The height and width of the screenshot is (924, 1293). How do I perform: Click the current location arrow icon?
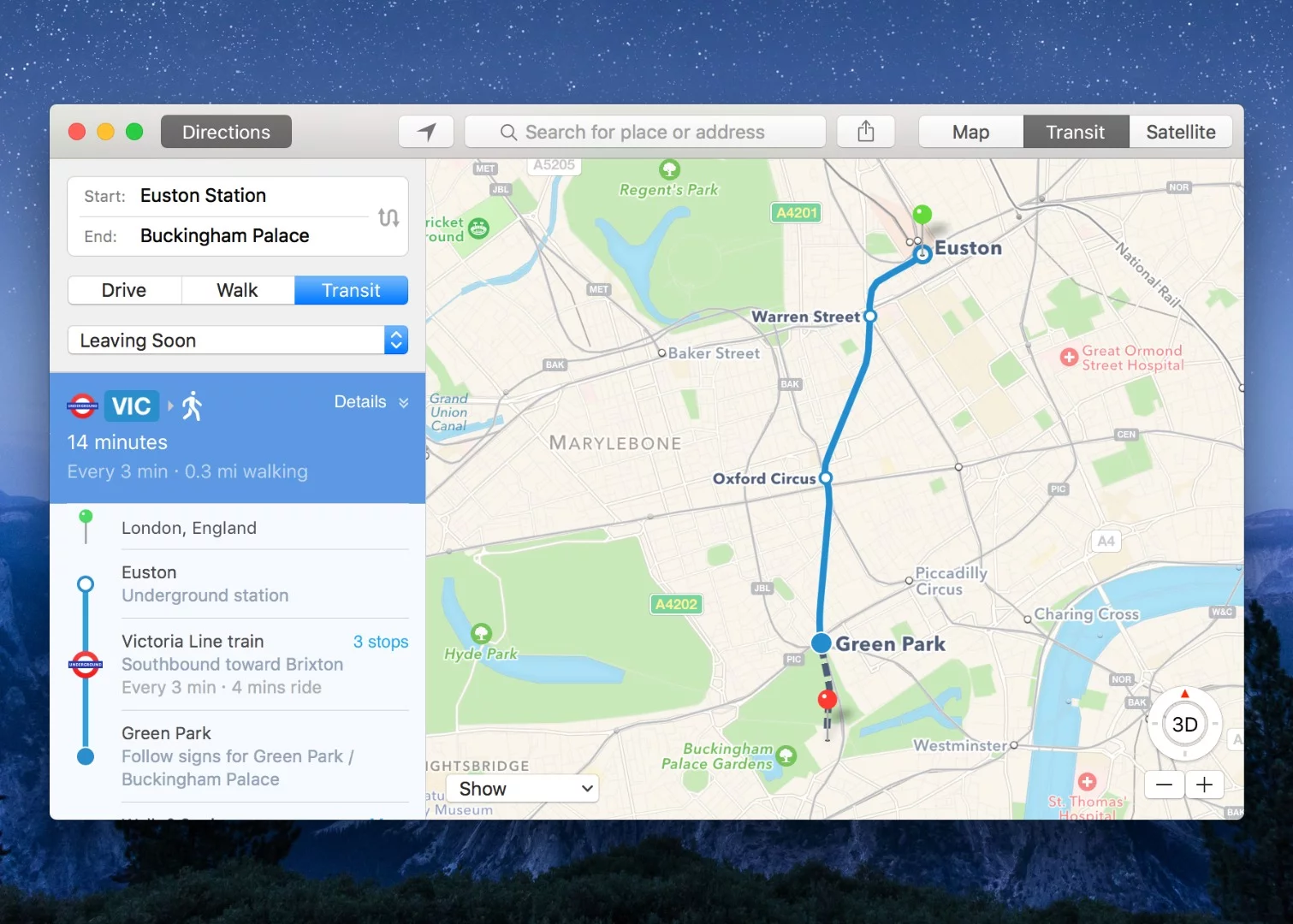[425, 131]
